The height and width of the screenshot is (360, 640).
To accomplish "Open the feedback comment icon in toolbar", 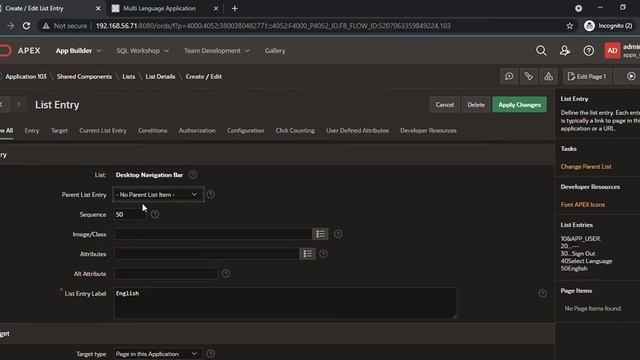I will coord(509,76).
